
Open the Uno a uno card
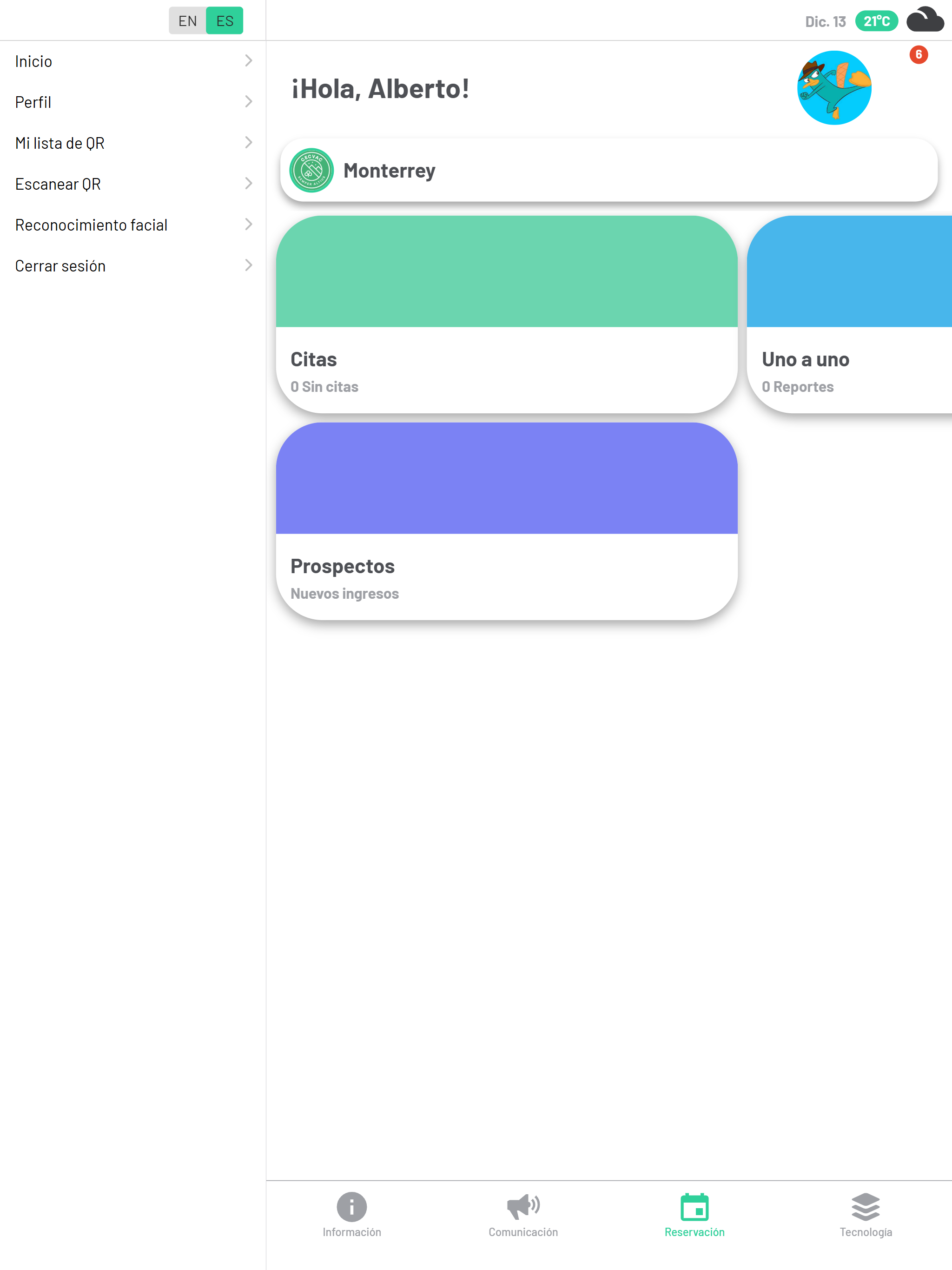point(849,314)
